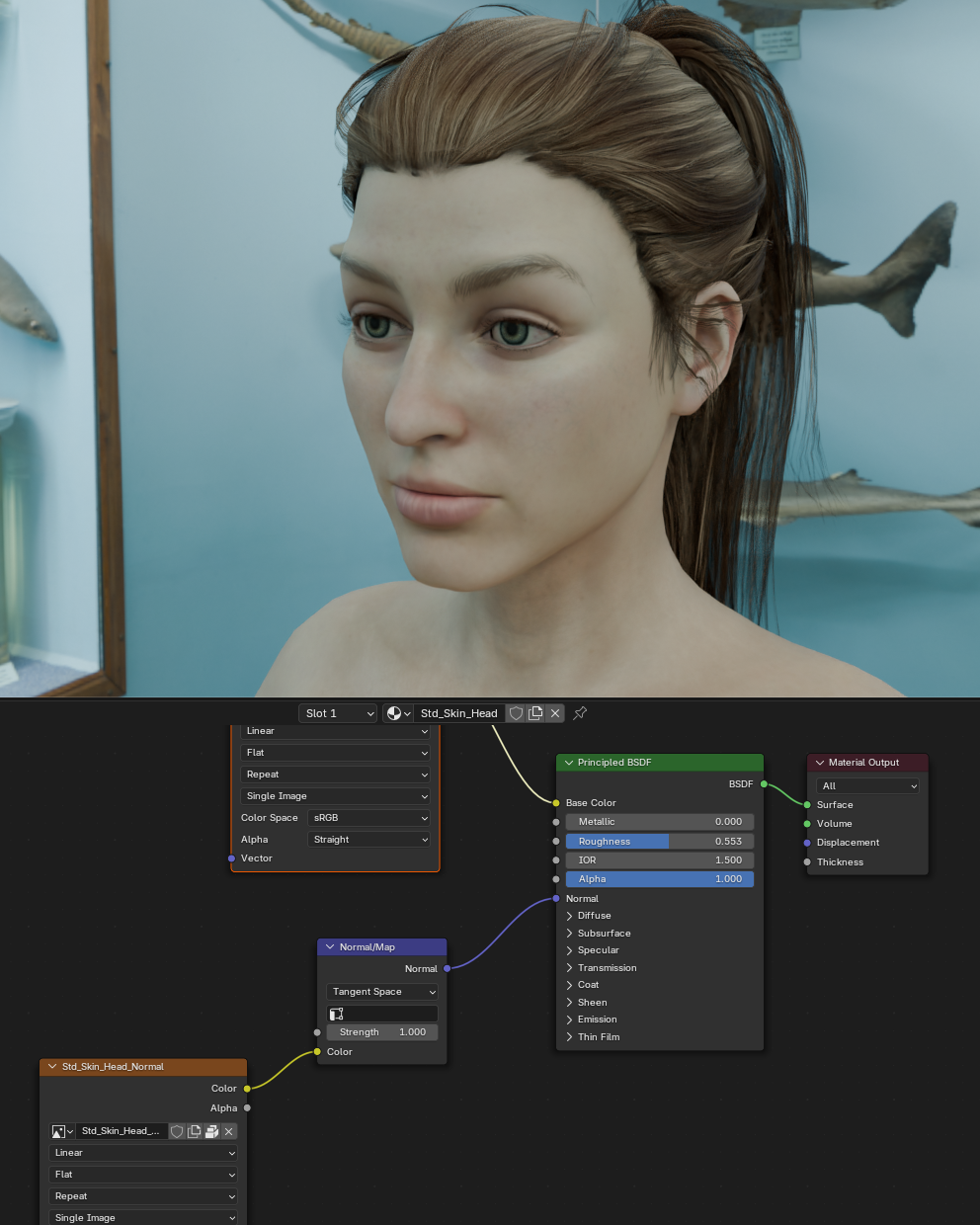Duplicate the Std_Skin_Head material with copy icon

(x=535, y=713)
